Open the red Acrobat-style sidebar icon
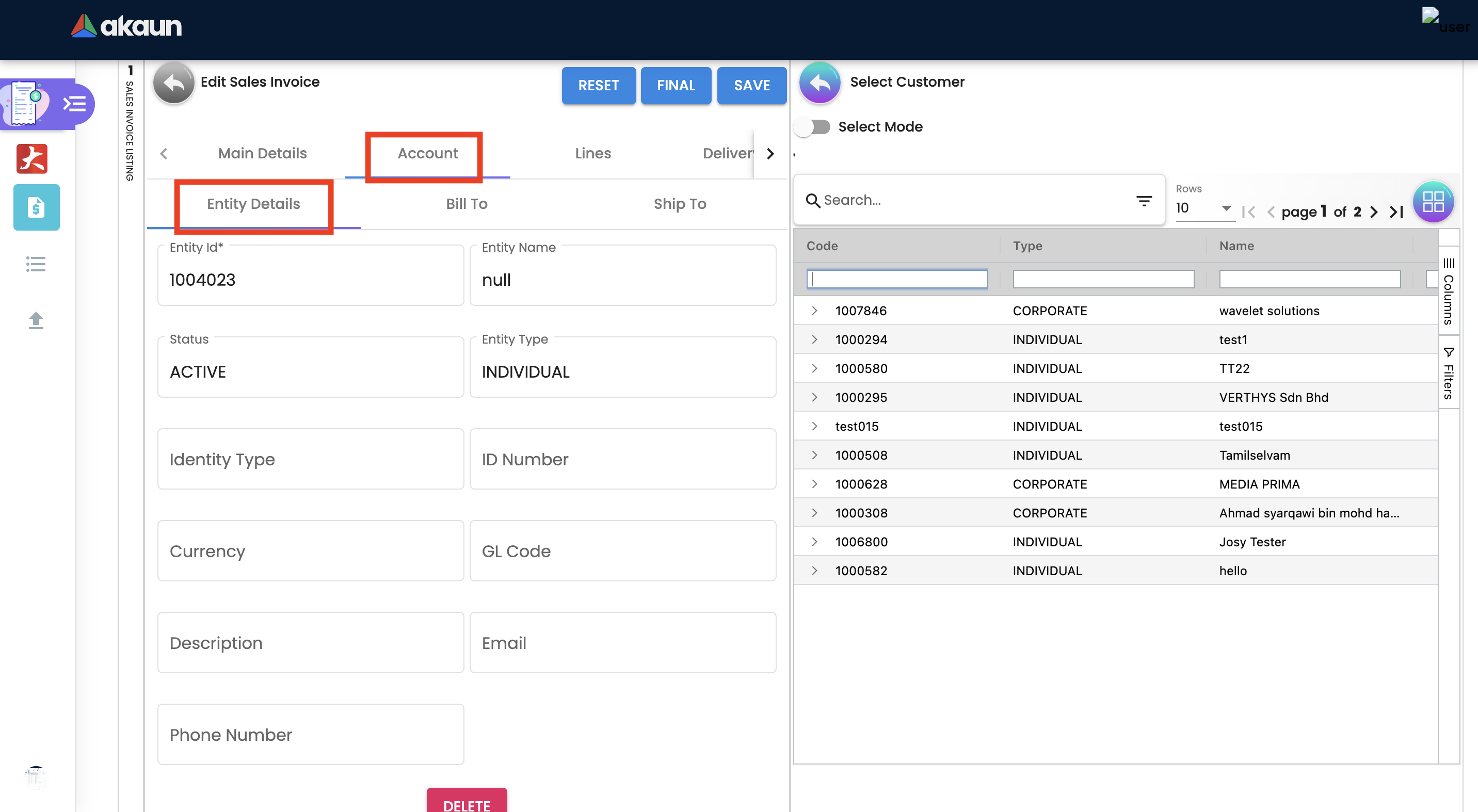 coord(32,159)
